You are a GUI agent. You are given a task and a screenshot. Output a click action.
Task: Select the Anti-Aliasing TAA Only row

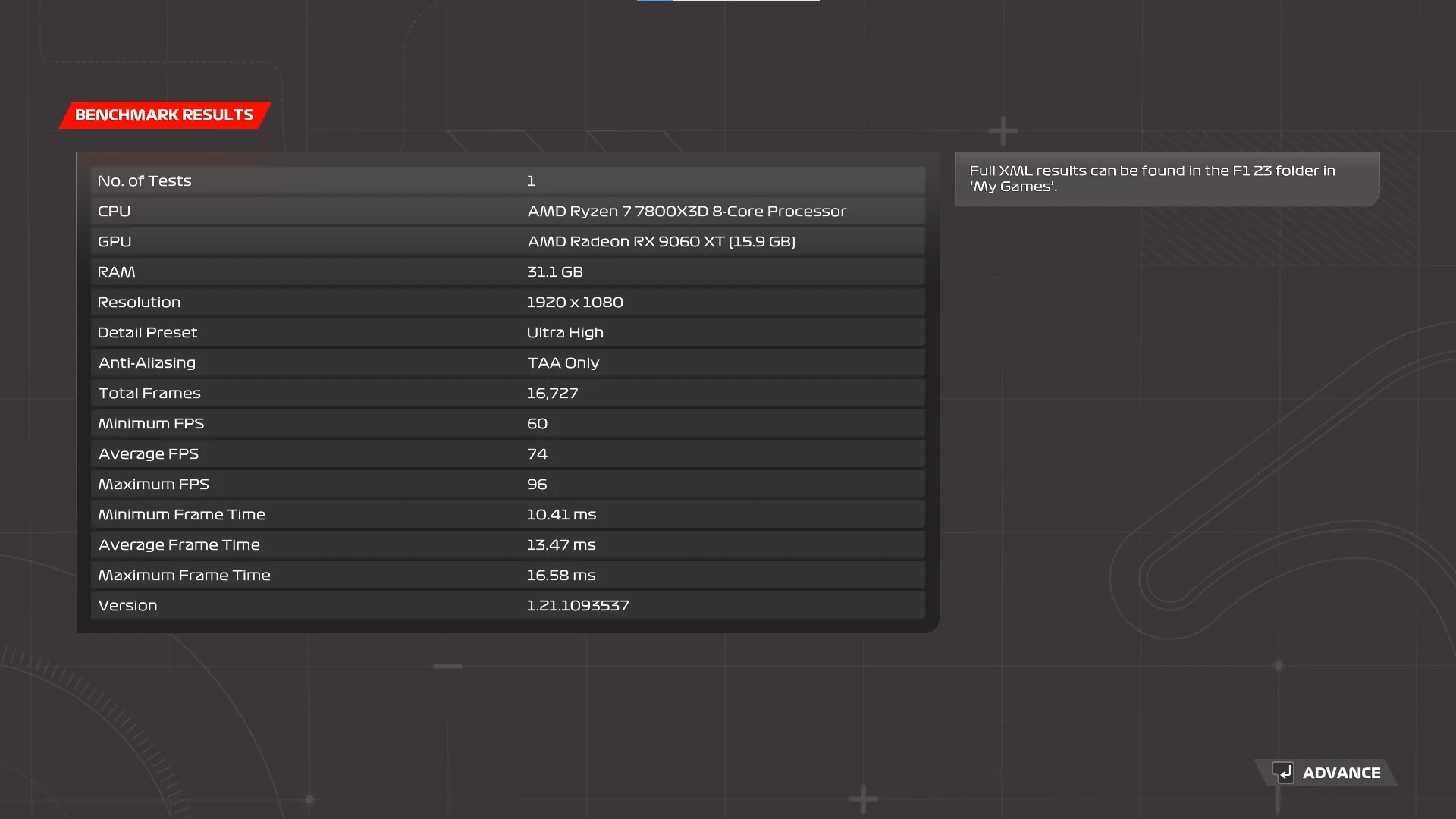(507, 363)
